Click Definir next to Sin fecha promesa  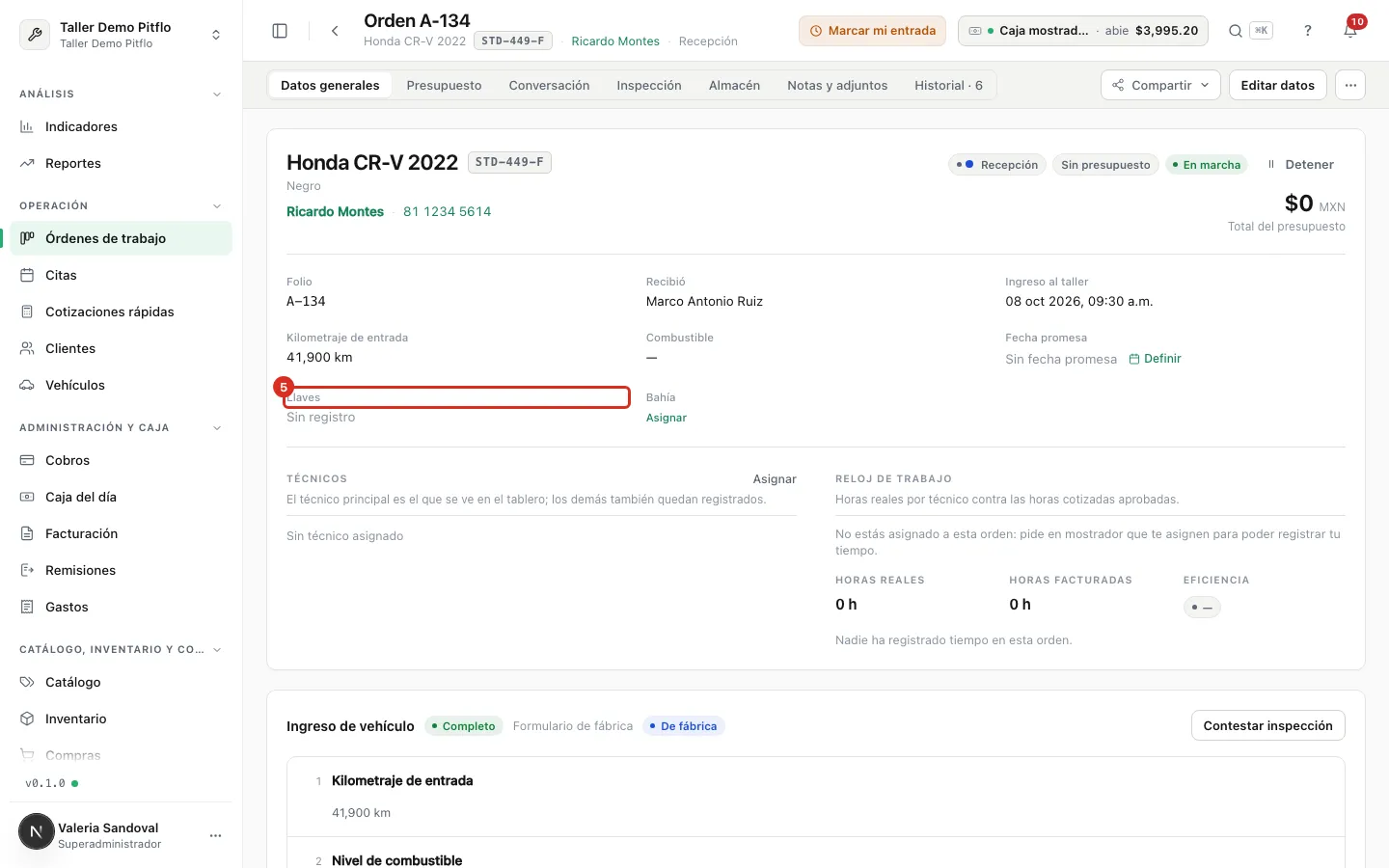[1155, 359]
